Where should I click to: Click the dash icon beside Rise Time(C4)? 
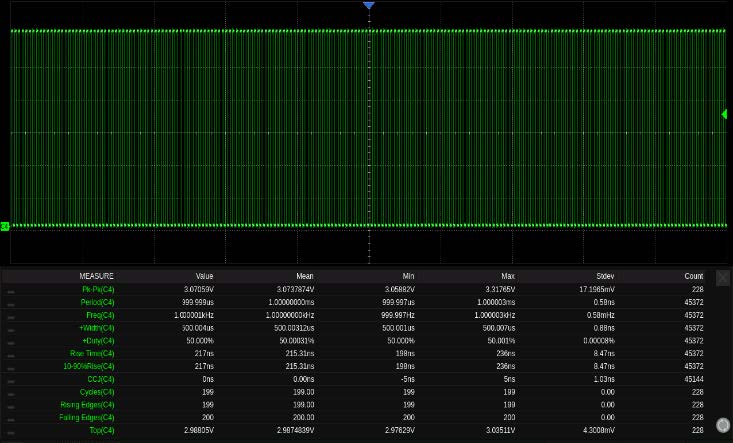pyautogui.click(x=11, y=354)
